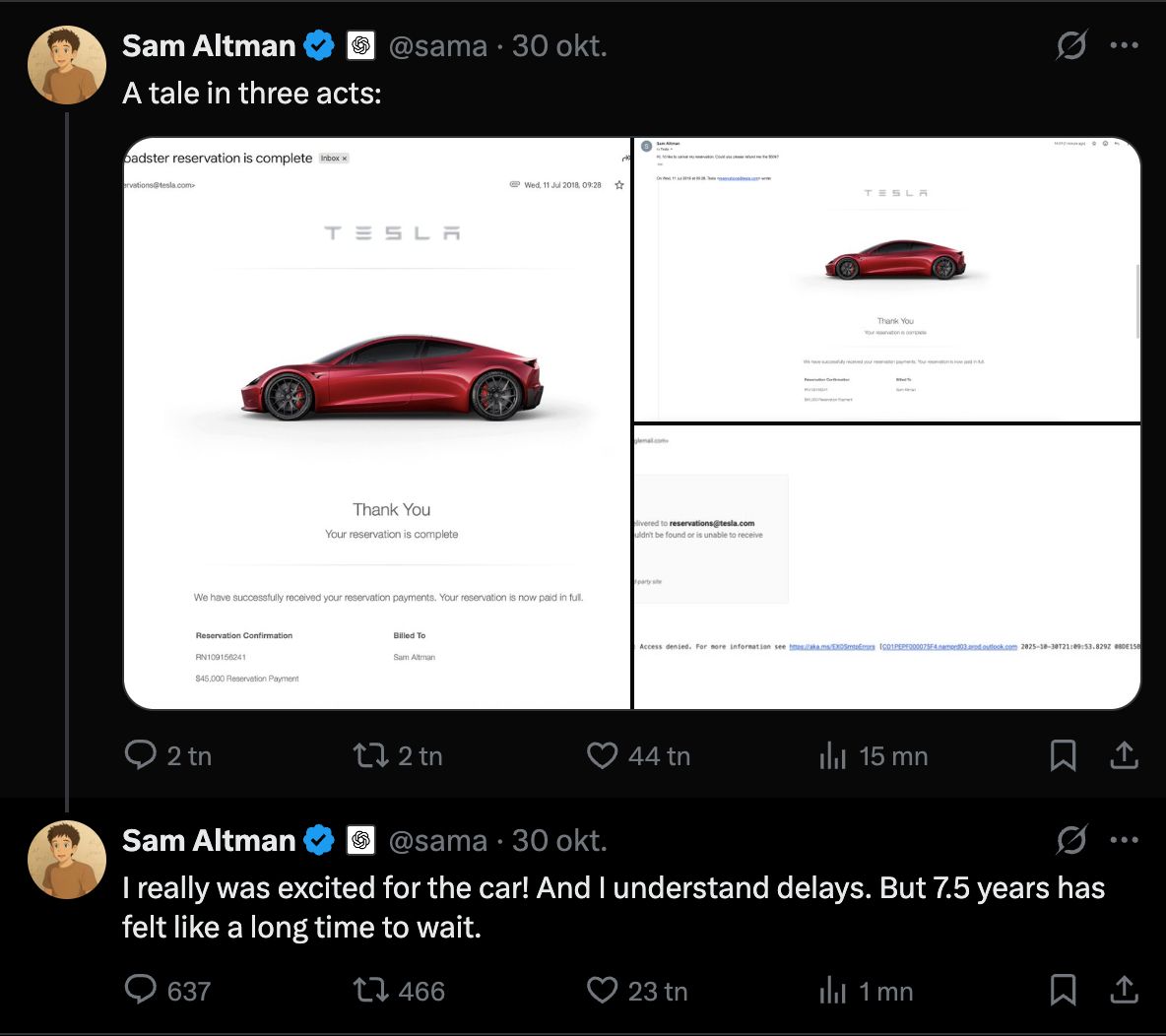The width and height of the screenshot is (1166, 1036).
Task: Open Sam Altman's profile from first tweet name
Action: point(209,45)
